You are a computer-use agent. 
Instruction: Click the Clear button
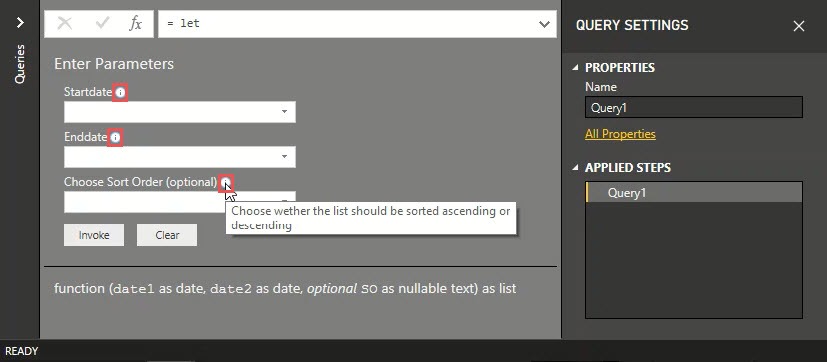167,235
